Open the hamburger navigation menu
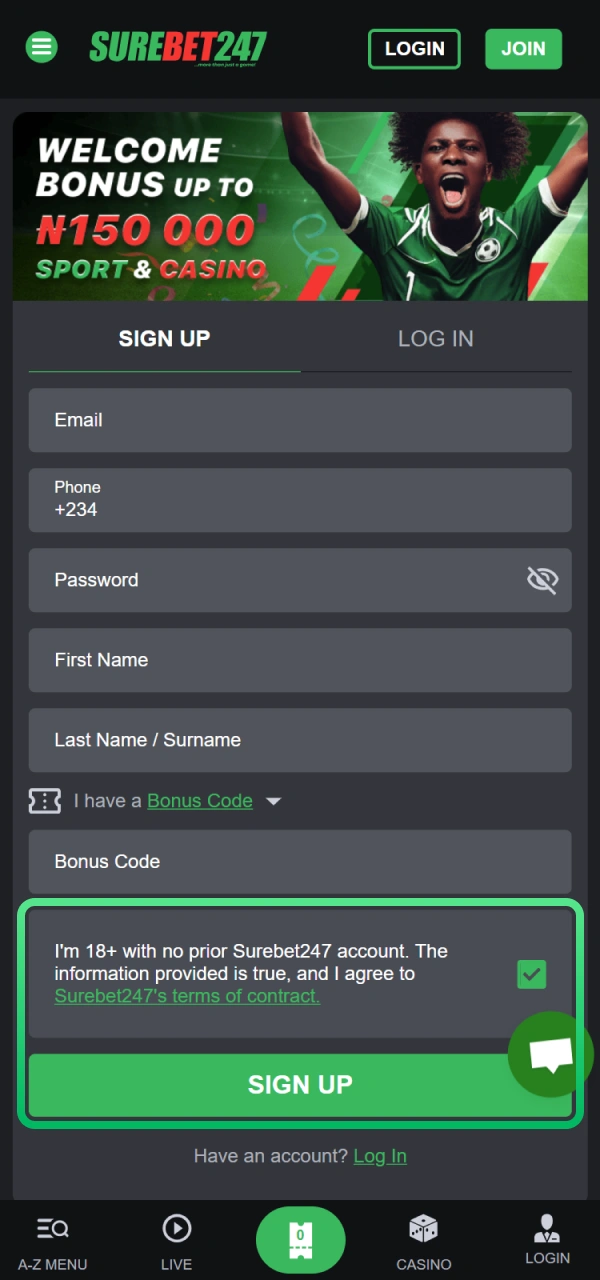Image resolution: width=600 pixels, height=1280 pixels. point(41,47)
